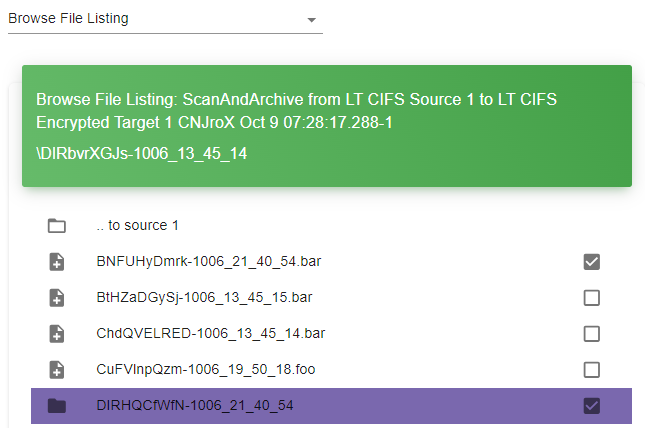
Task: Select the file name ChdQVELRED-1006_13_45_14.bar
Action: [x=211, y=333]
